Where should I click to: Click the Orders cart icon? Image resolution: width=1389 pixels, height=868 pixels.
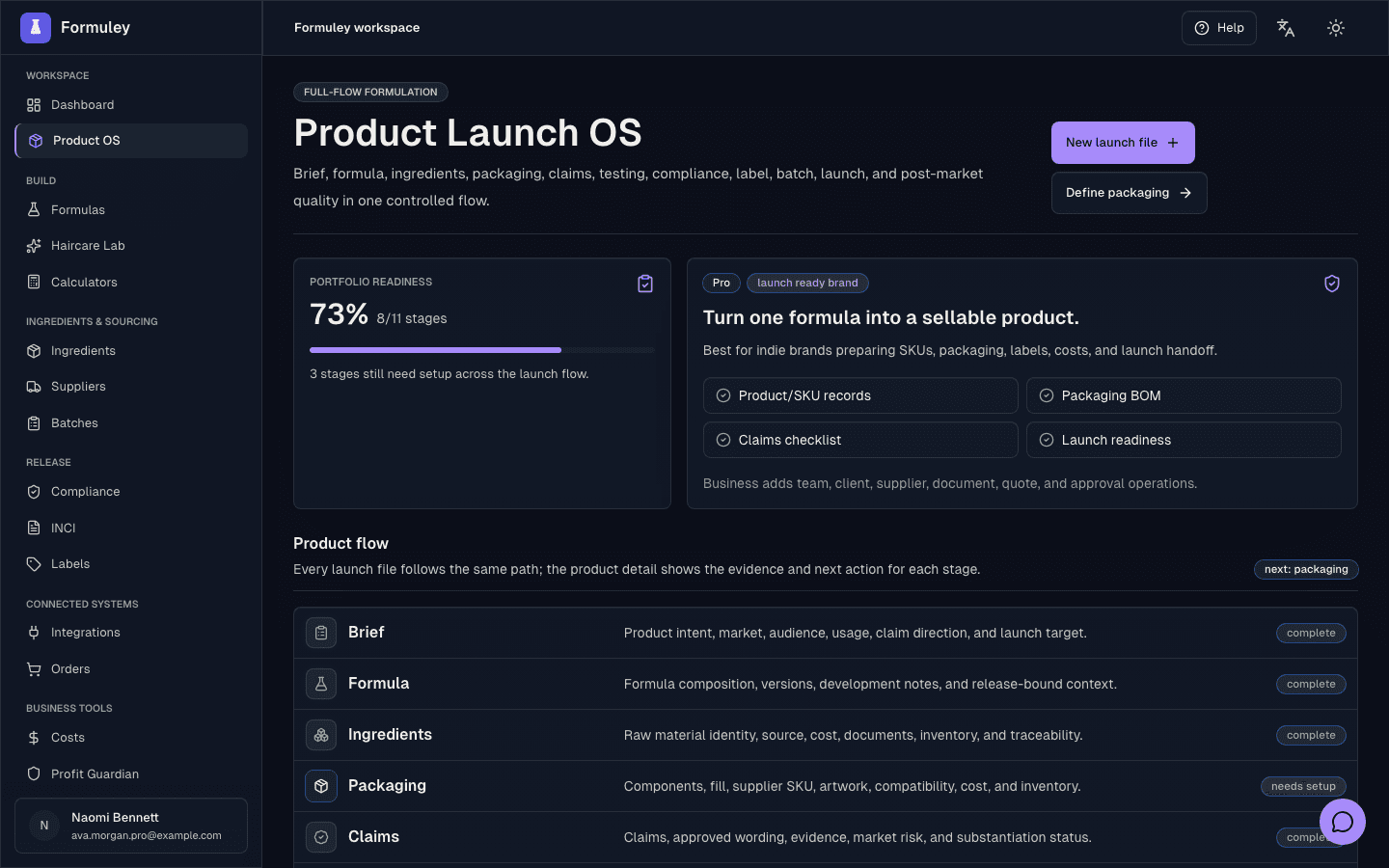34,669
